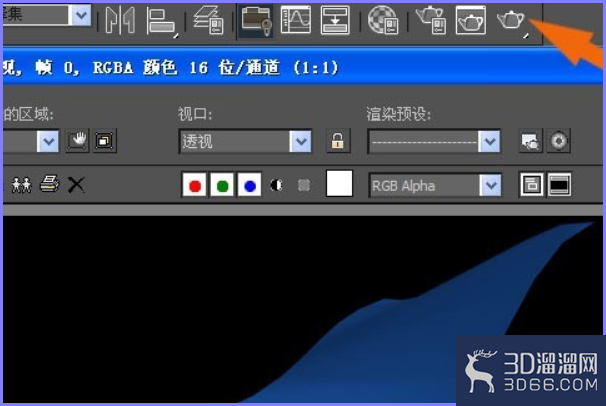Screen dimensions: 606x406
Task: Click the Edit Region hand icon
Action: 77,141
